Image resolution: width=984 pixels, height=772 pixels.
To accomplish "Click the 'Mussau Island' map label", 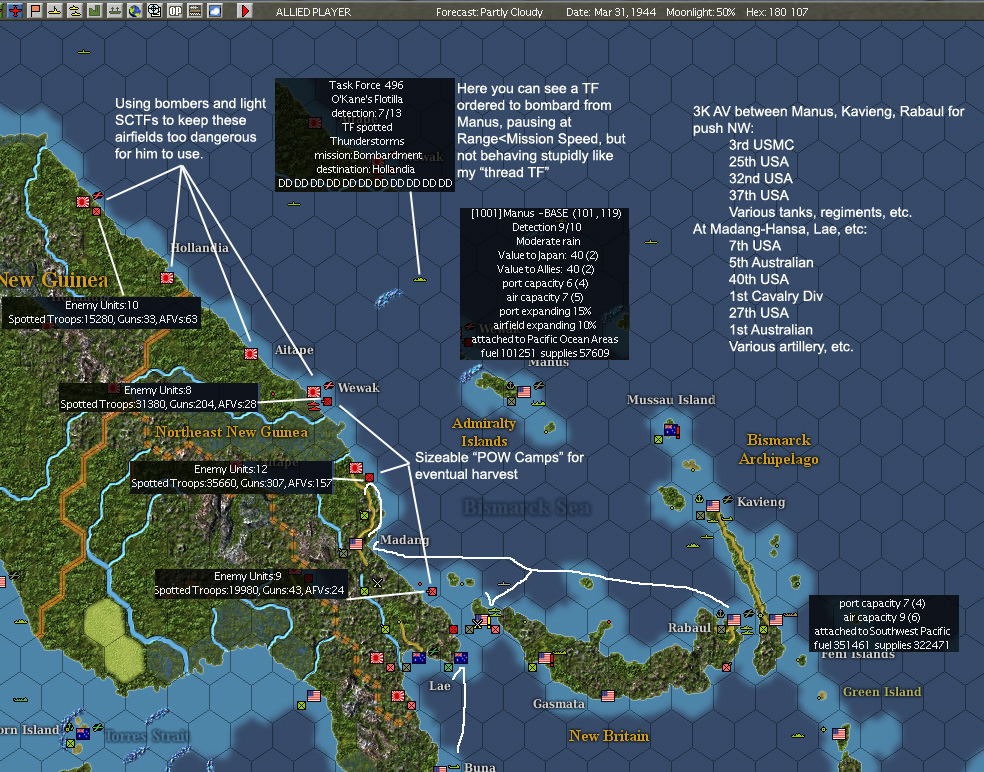I will click(671, 400).
